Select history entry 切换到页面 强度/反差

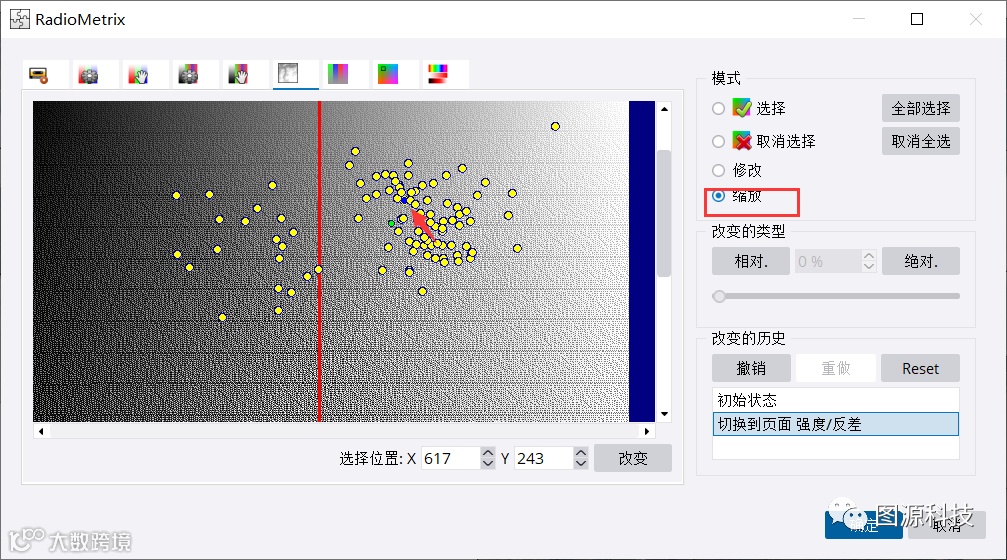pos(836,424)
